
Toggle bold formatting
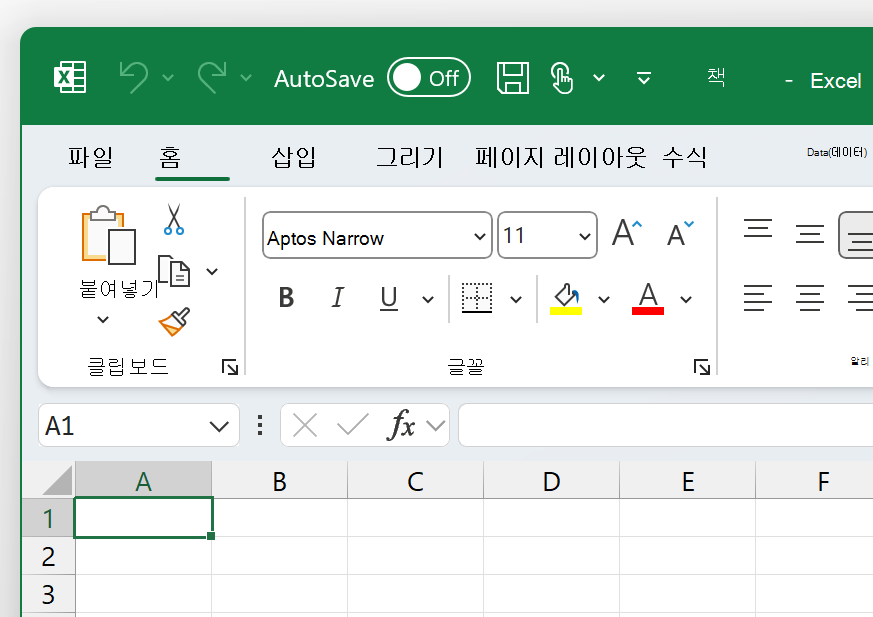coord(286,297)
